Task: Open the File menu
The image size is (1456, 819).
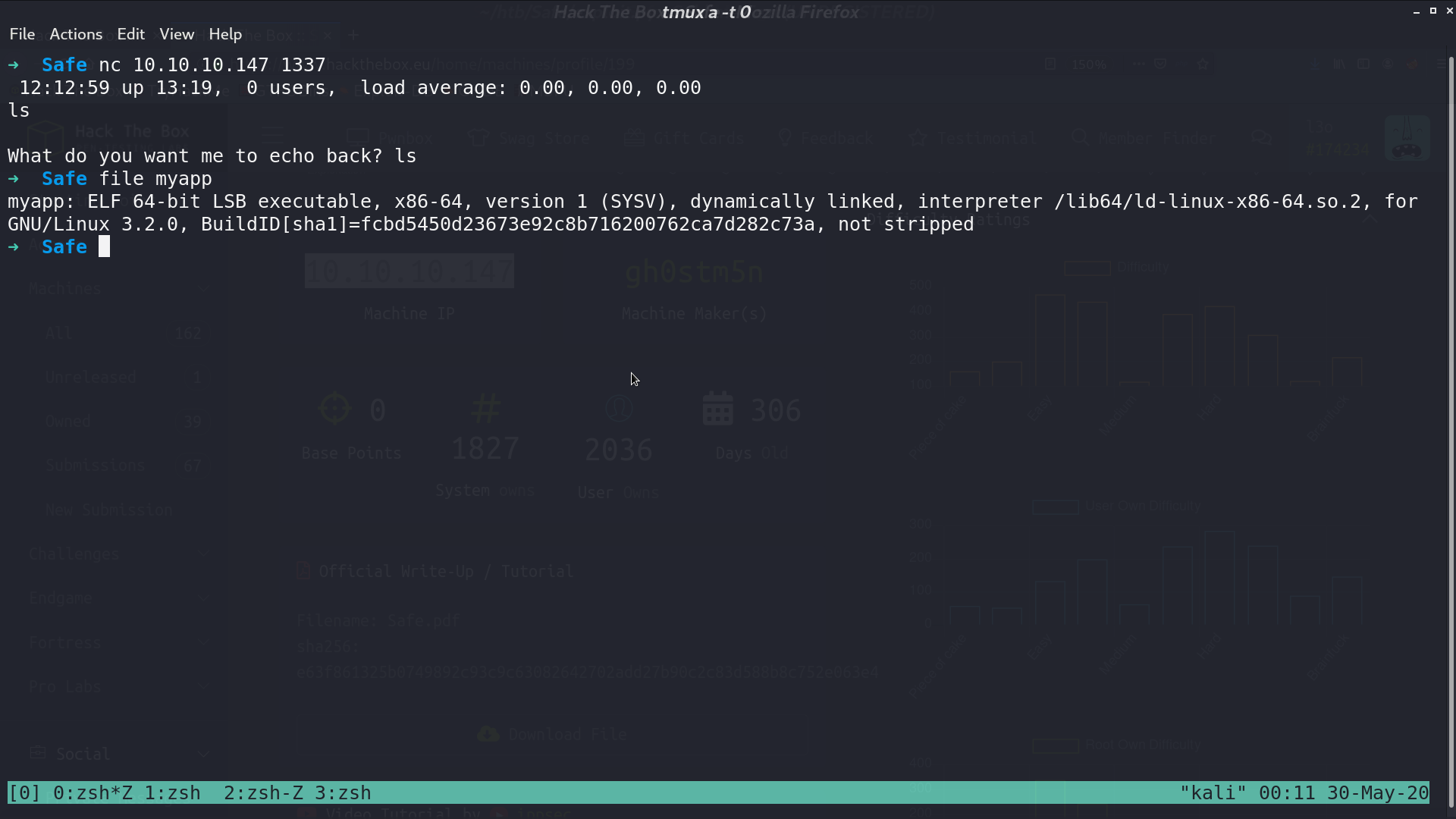Action: pyautogui.click(x=22, y=34)
